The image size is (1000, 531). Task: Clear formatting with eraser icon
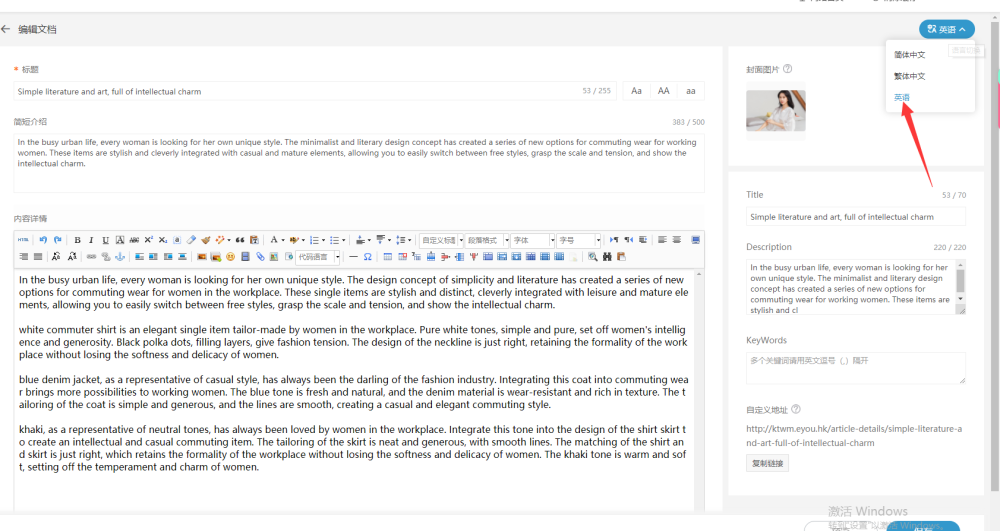pos(191,240)
